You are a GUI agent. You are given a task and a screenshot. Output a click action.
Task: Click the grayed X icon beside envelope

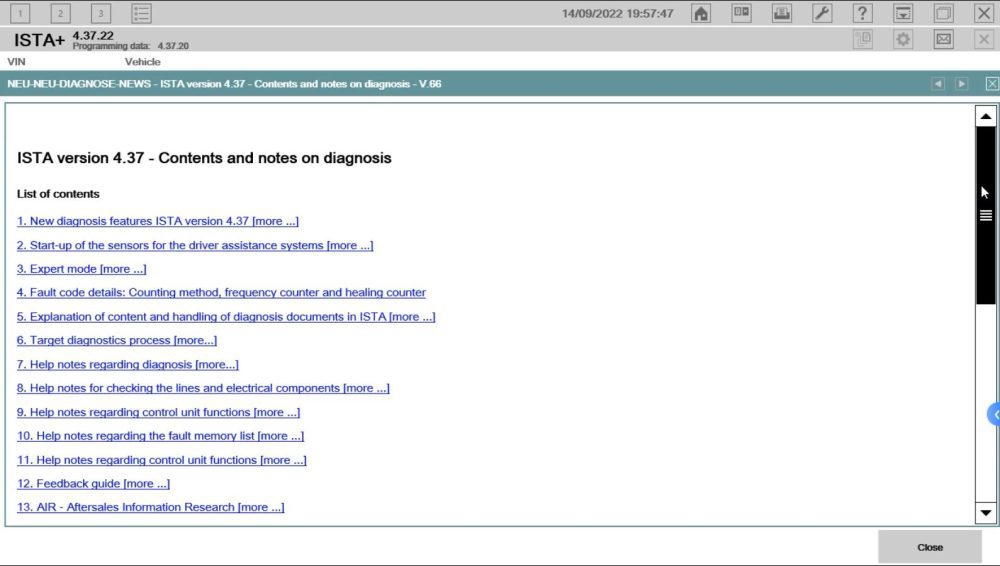pos(984,40)
